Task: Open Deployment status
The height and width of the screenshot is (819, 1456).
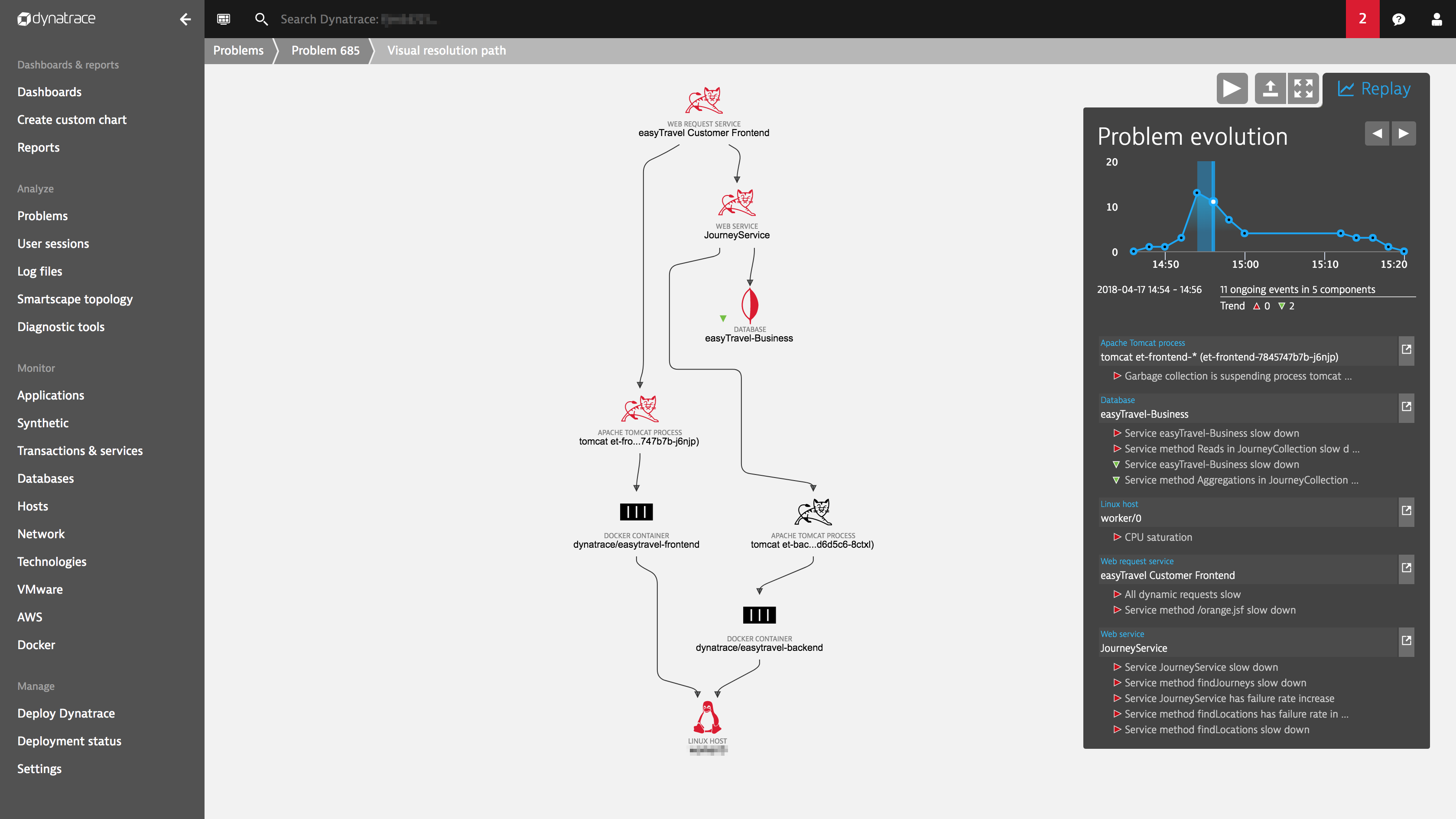Action: [x=69, y=741]
